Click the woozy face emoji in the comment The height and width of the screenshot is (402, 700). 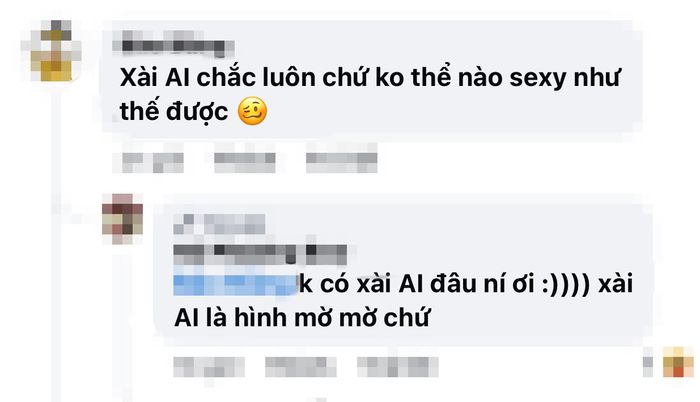252,111
